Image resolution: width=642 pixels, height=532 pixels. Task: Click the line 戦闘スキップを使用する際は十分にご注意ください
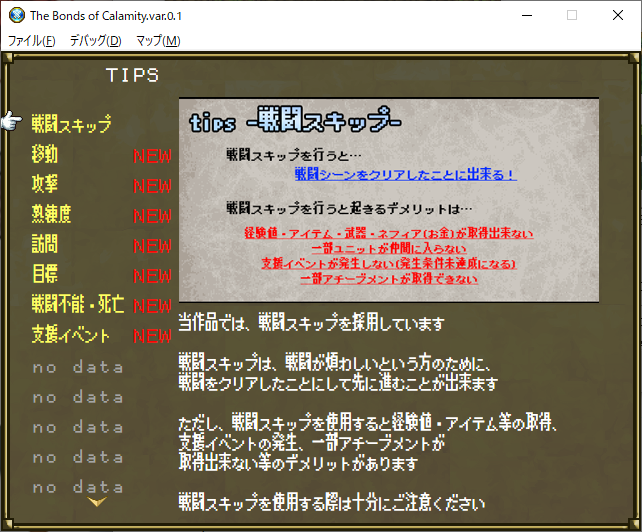(332, 503)
